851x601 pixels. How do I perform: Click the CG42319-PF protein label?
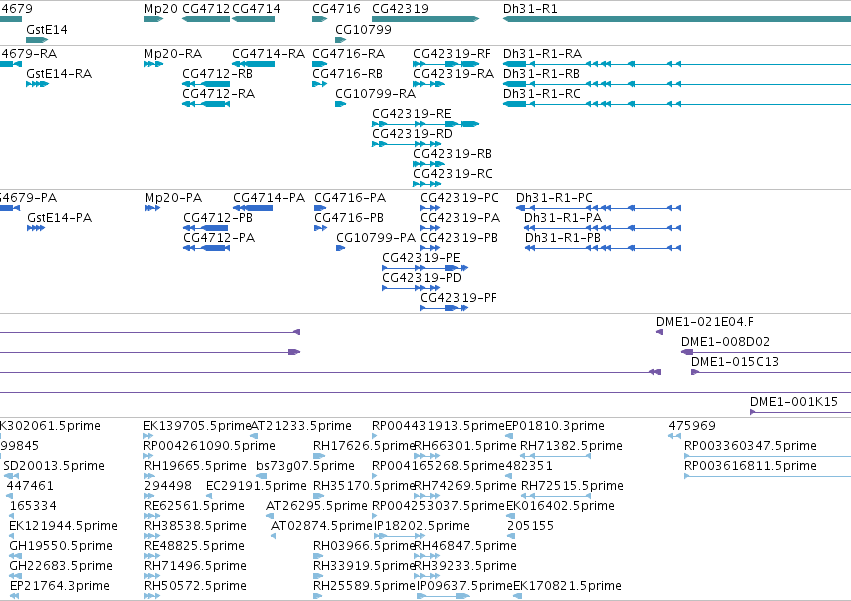tap(459, 299)
